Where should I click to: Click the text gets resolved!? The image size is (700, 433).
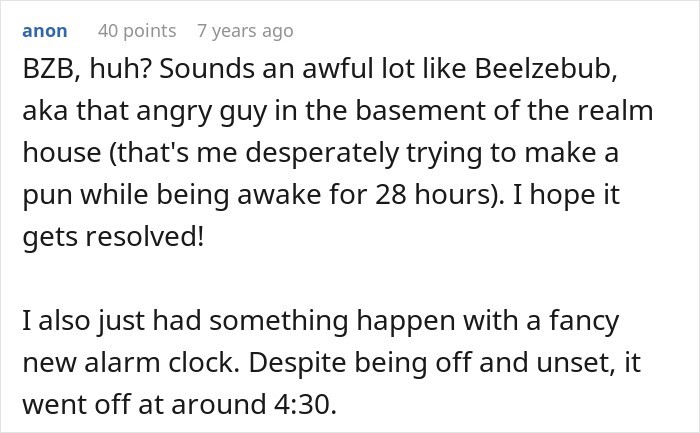click(113, 237)
